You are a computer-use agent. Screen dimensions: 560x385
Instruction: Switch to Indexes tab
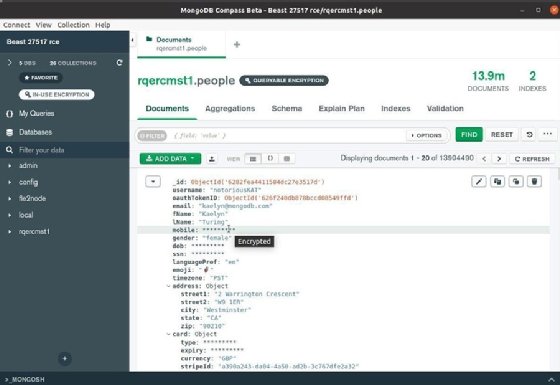396,109
